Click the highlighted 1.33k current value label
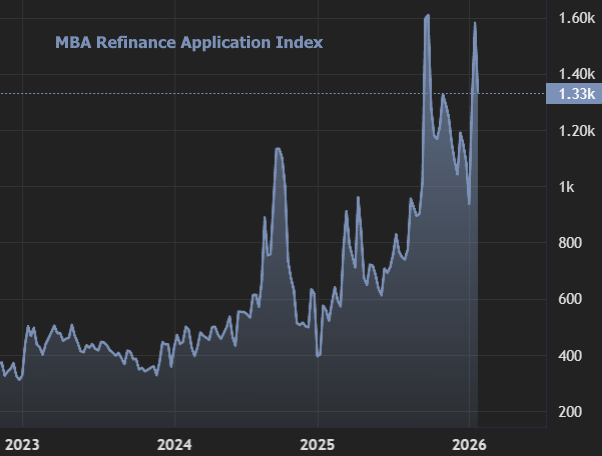The width and height of the screenshot is (602, 456). pos(574,94)
